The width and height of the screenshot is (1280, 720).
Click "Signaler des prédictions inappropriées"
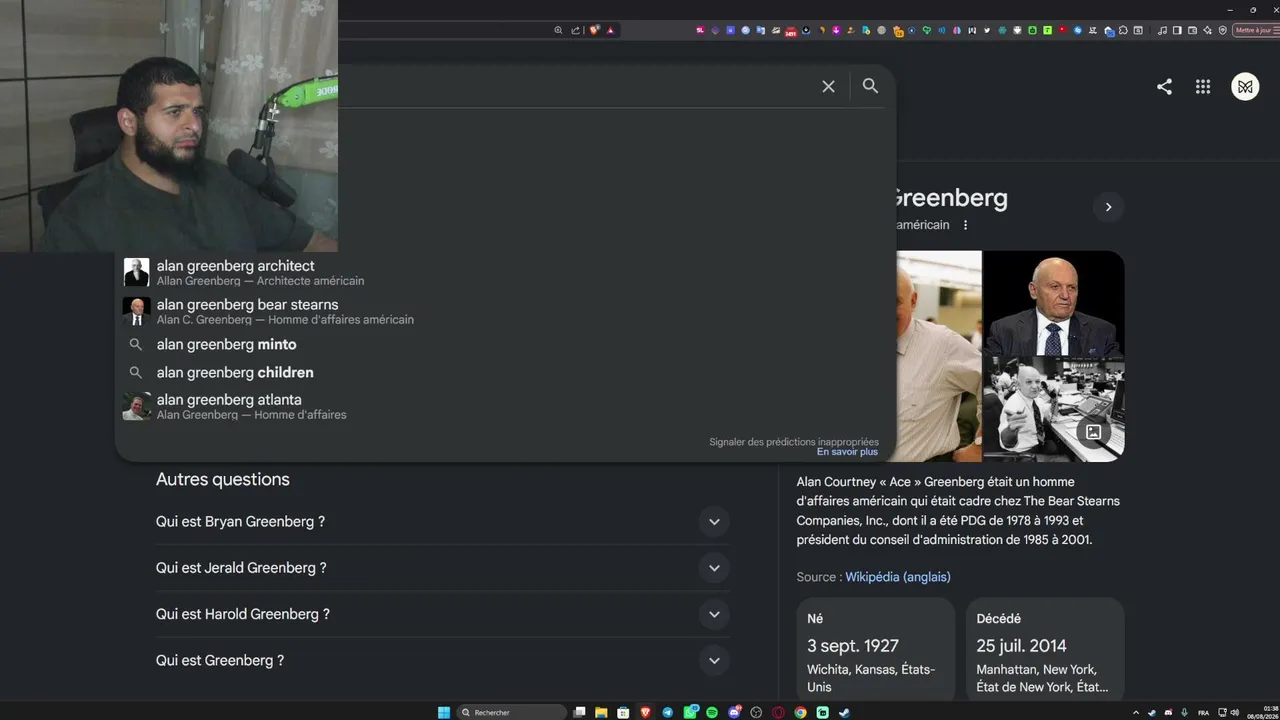[x=794, y=442]
